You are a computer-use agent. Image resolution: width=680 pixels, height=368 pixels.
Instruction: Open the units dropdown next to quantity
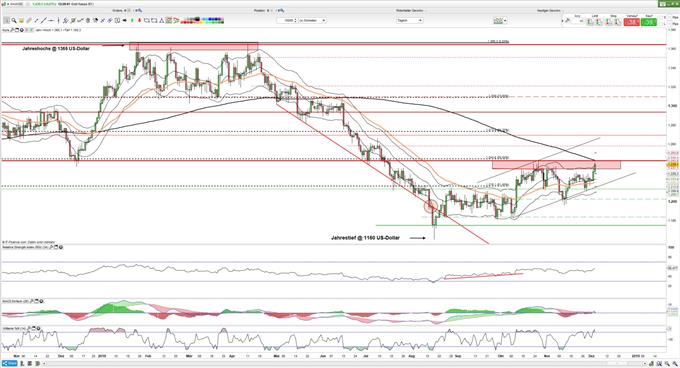(313, 20)
